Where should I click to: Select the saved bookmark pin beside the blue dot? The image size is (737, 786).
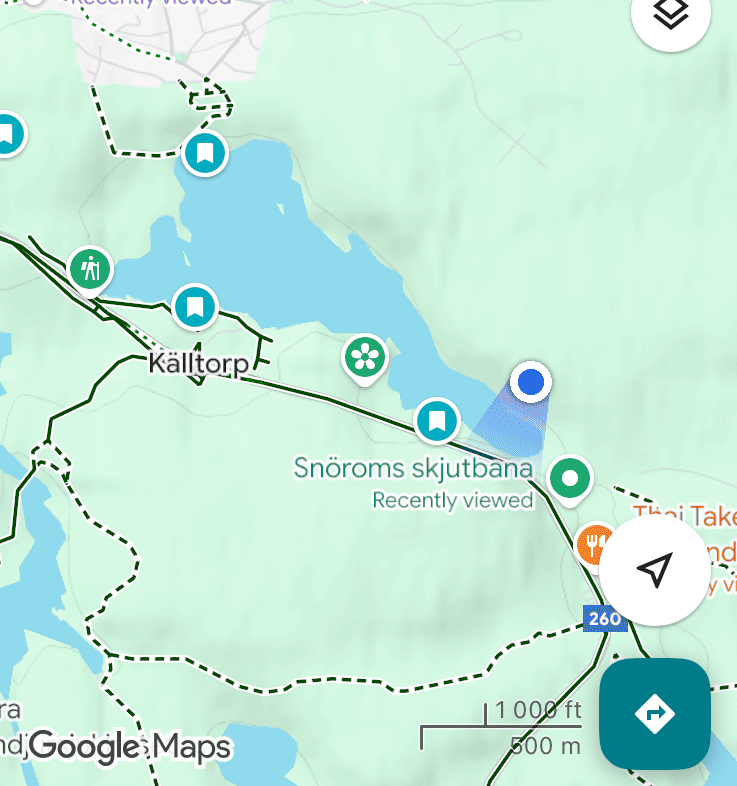pos(437,421)
